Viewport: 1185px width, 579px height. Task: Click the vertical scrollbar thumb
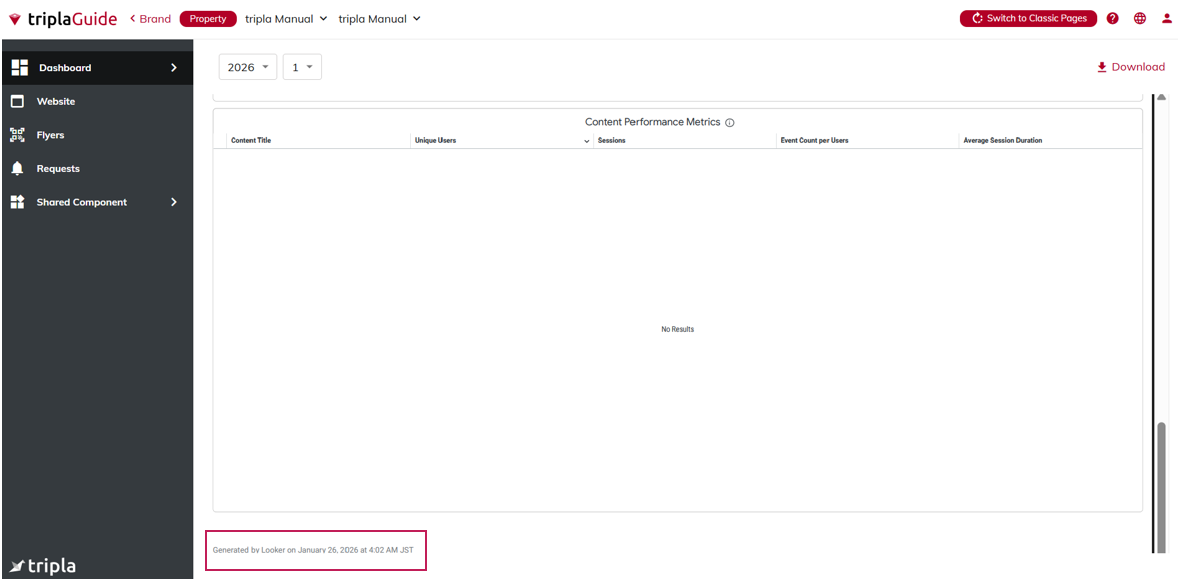point(1160,485)
